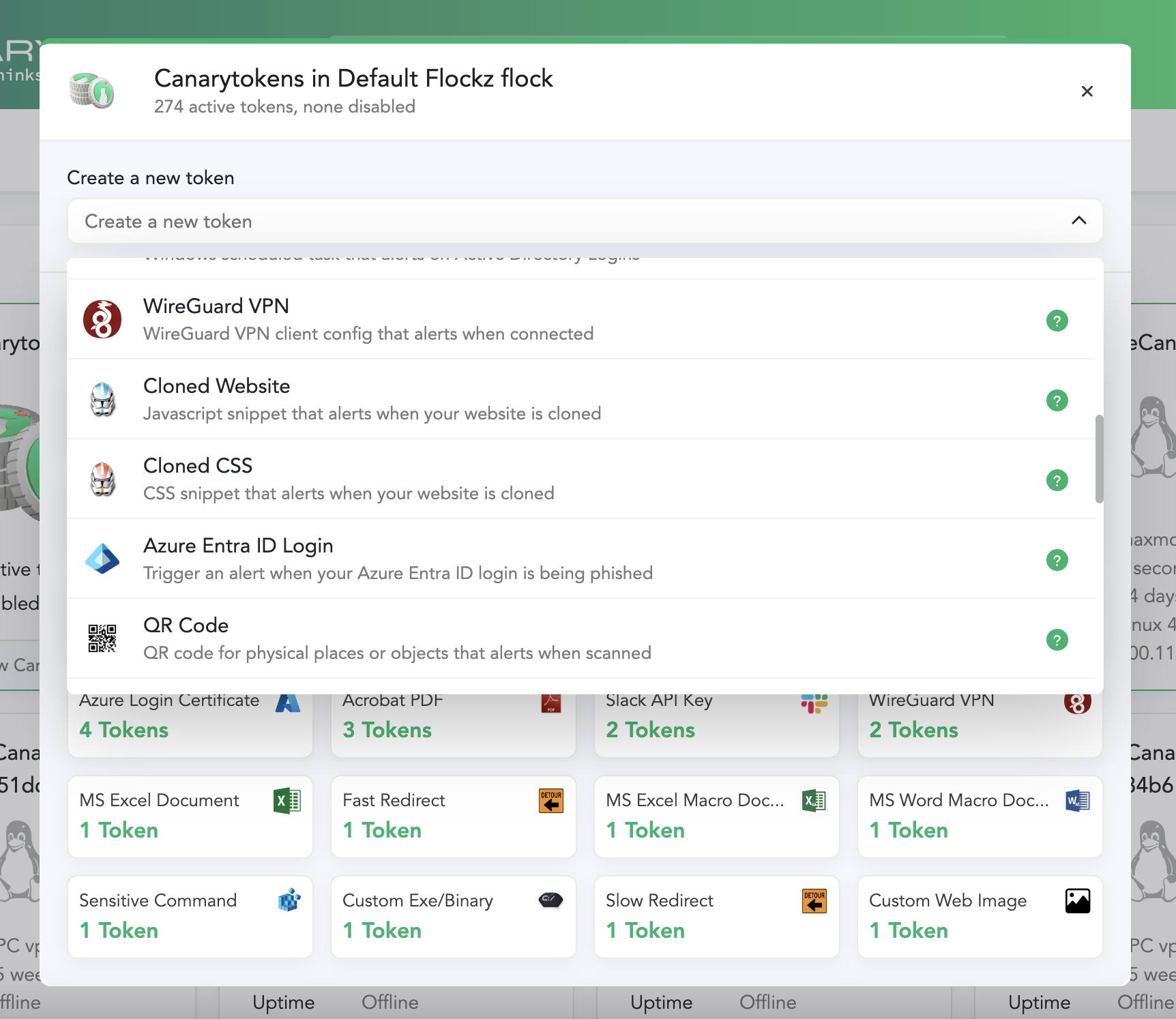Click the QR Code icon

point(102,639)
